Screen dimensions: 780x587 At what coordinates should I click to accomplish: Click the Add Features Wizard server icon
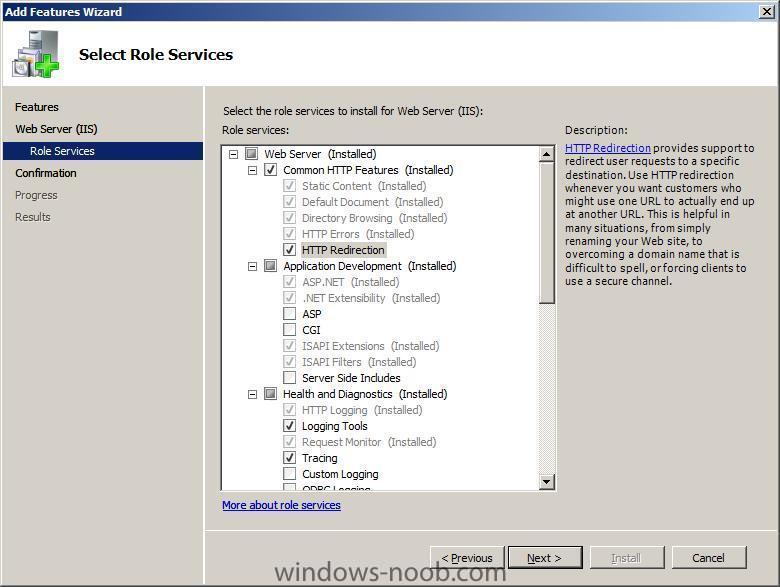pyautogui.click(x=36, y=54)
